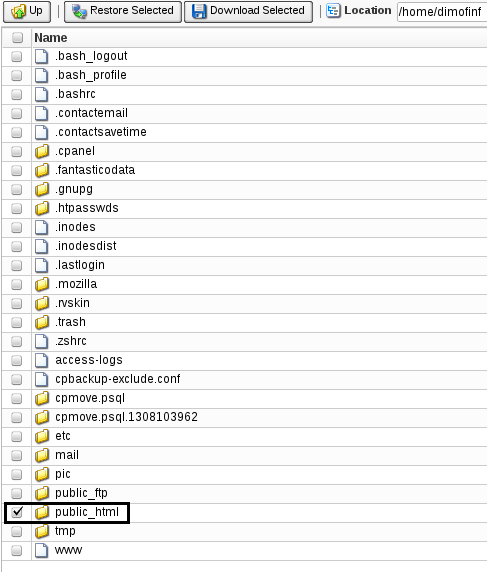Check the box for mail
Screen dimensions: 487x572
click(x=16, y=455)
